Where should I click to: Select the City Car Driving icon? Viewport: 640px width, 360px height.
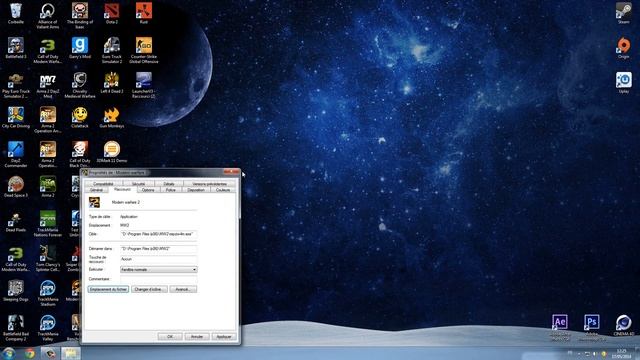[x=16, y=118]
